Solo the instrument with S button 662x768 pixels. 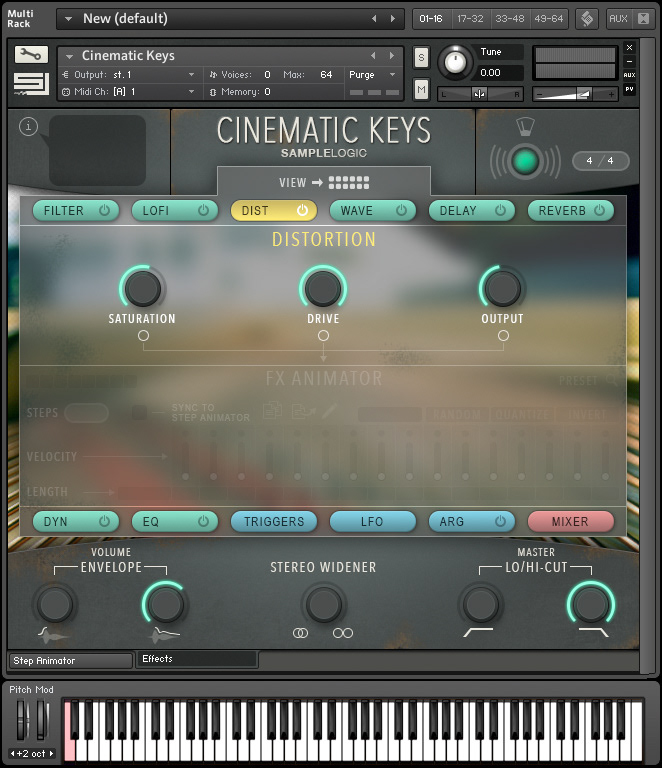pyautogui.click(x=421, y=58)
